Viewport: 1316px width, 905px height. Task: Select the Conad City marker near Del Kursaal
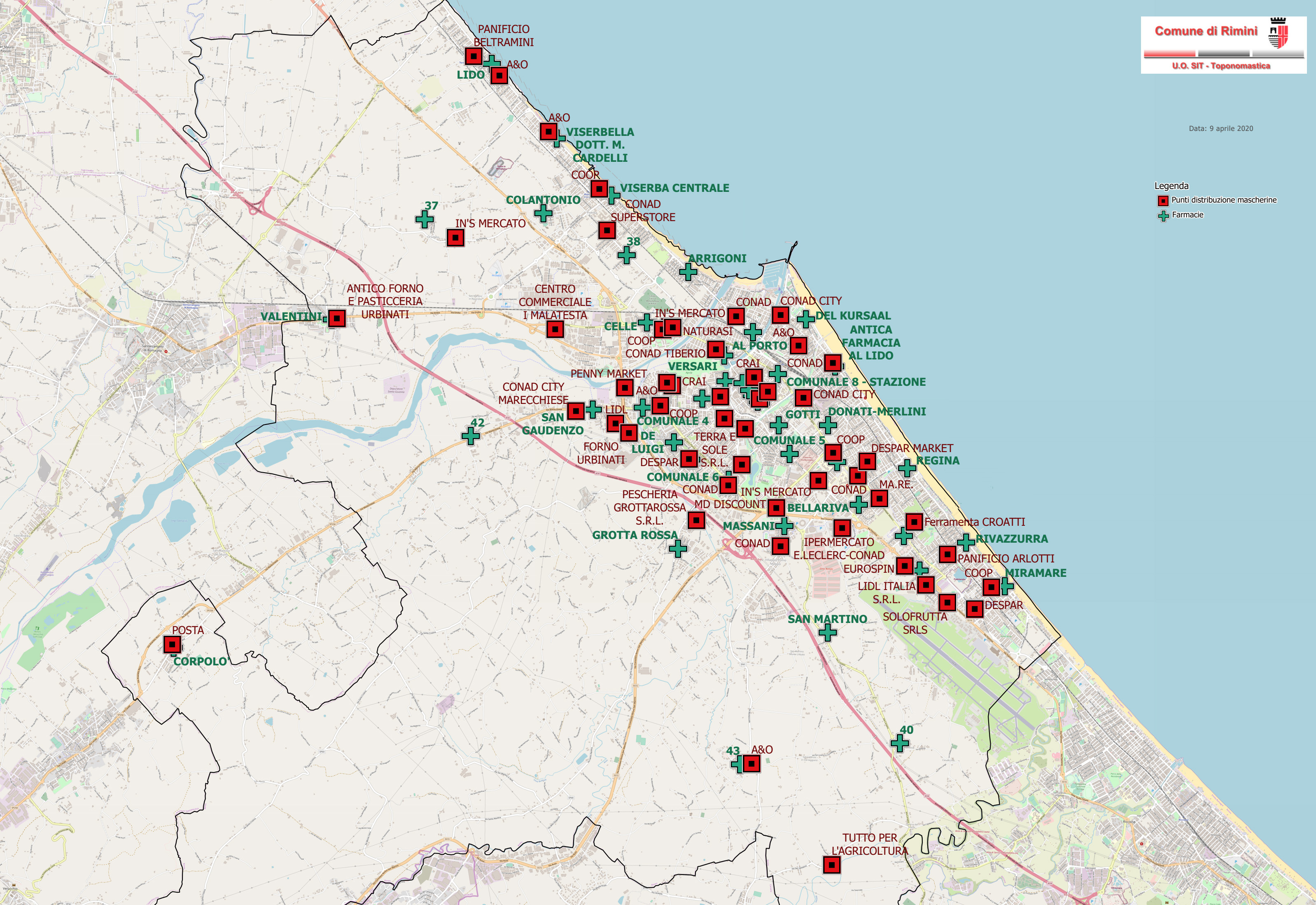[x=781, y=315]
